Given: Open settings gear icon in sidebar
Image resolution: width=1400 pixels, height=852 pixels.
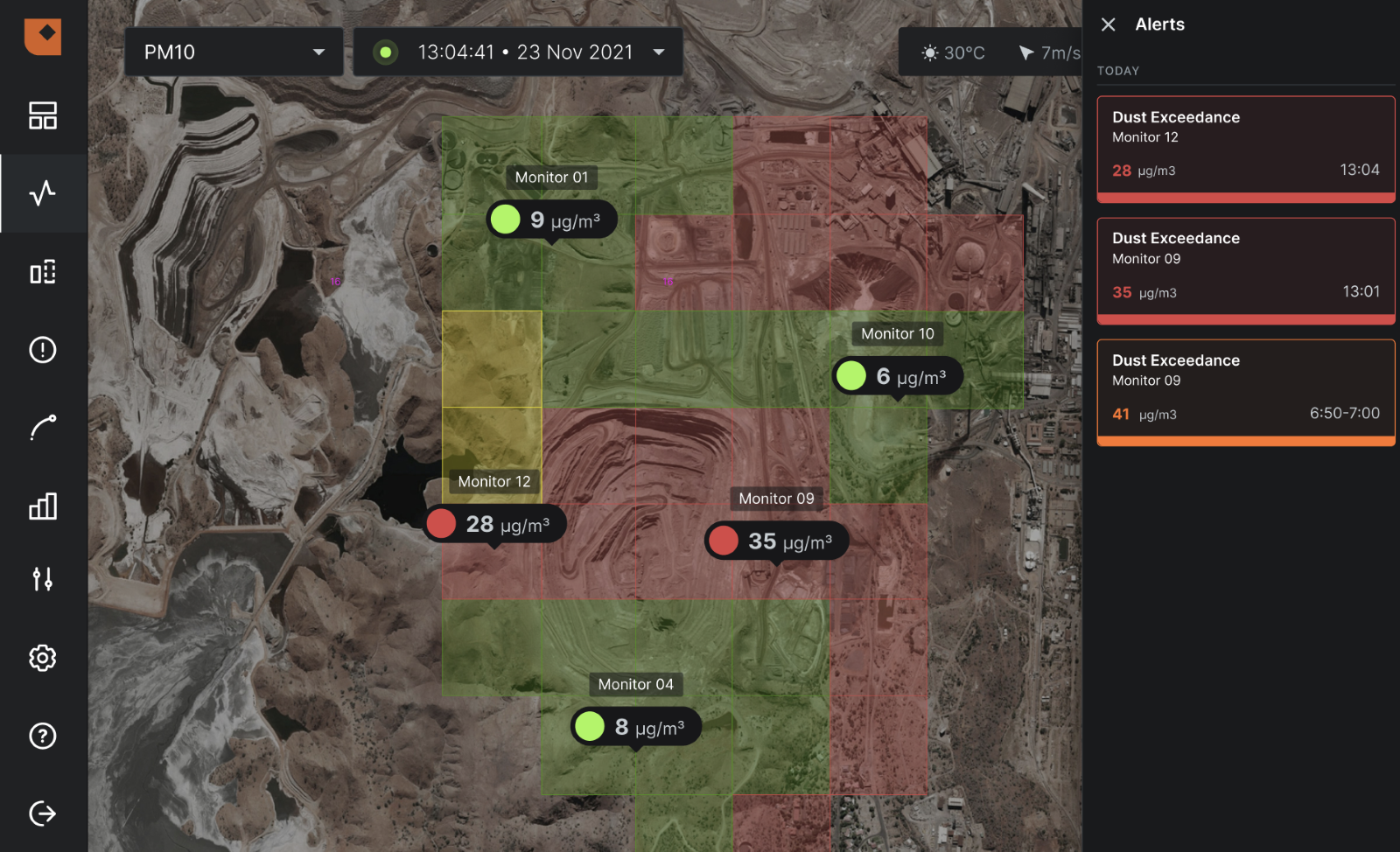Looking at the screenshot, I should click(x=43, y=658).
